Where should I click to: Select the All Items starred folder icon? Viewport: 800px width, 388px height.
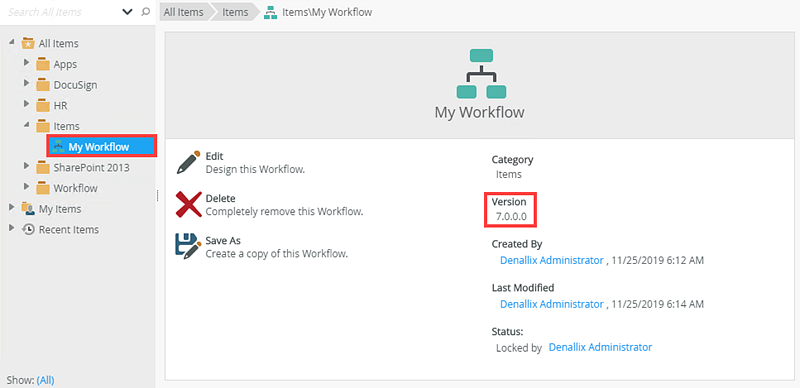(28, 43)
